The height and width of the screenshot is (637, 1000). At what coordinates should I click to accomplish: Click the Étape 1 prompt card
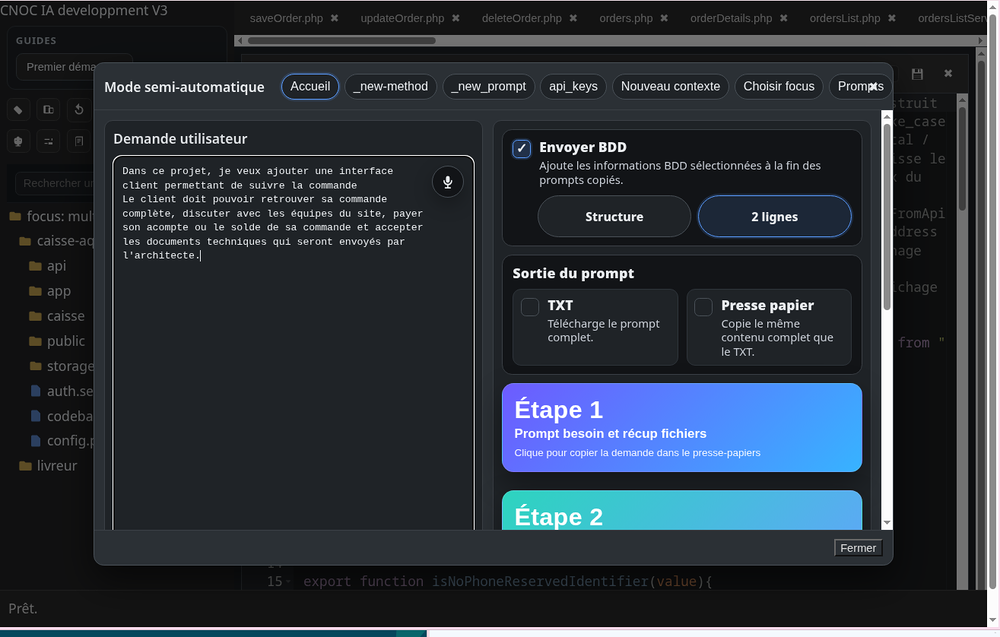click(682, 427)
